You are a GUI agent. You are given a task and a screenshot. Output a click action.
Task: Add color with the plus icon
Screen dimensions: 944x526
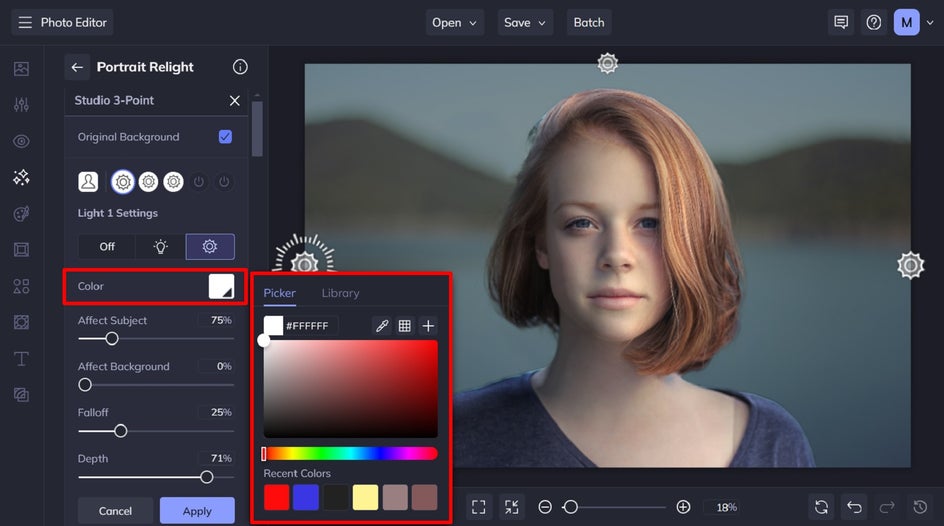[x=428, y=326]
